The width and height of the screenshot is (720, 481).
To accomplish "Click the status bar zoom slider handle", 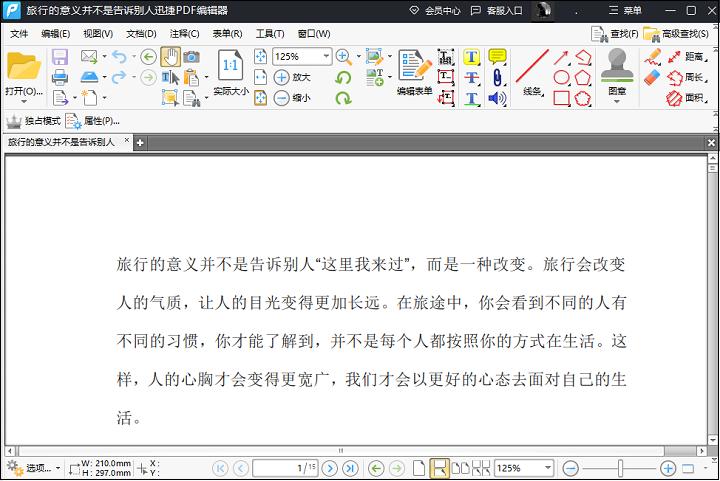I will click(620, 468).
